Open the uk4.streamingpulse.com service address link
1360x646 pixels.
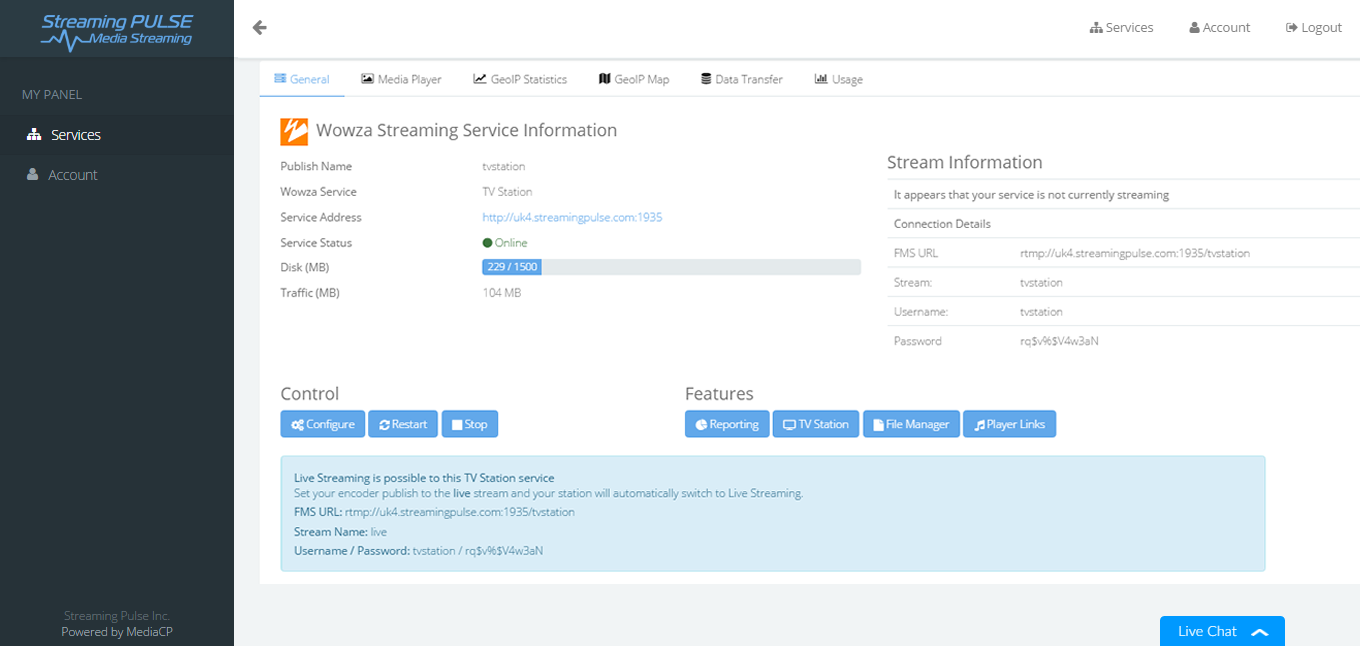pyautogui.click(x=572, y=218)
